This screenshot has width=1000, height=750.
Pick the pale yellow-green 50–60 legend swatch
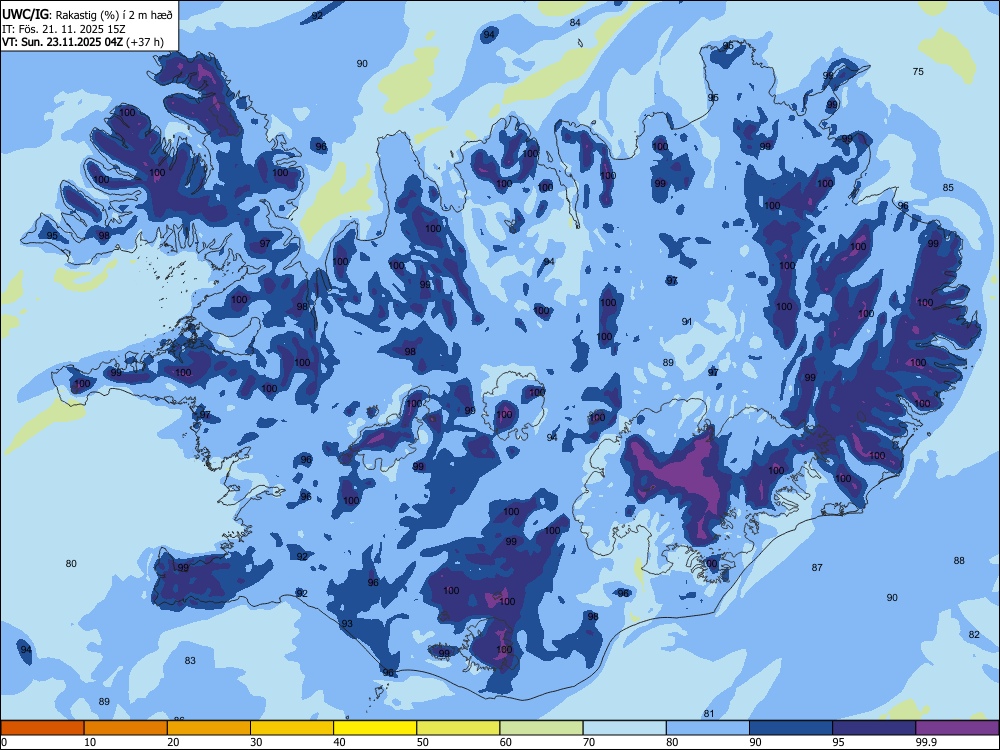(458, 728)
